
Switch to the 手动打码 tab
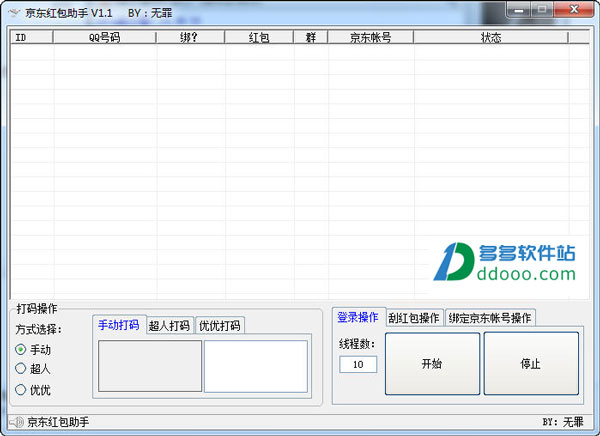pyautogui.click(x=119, y=325)
